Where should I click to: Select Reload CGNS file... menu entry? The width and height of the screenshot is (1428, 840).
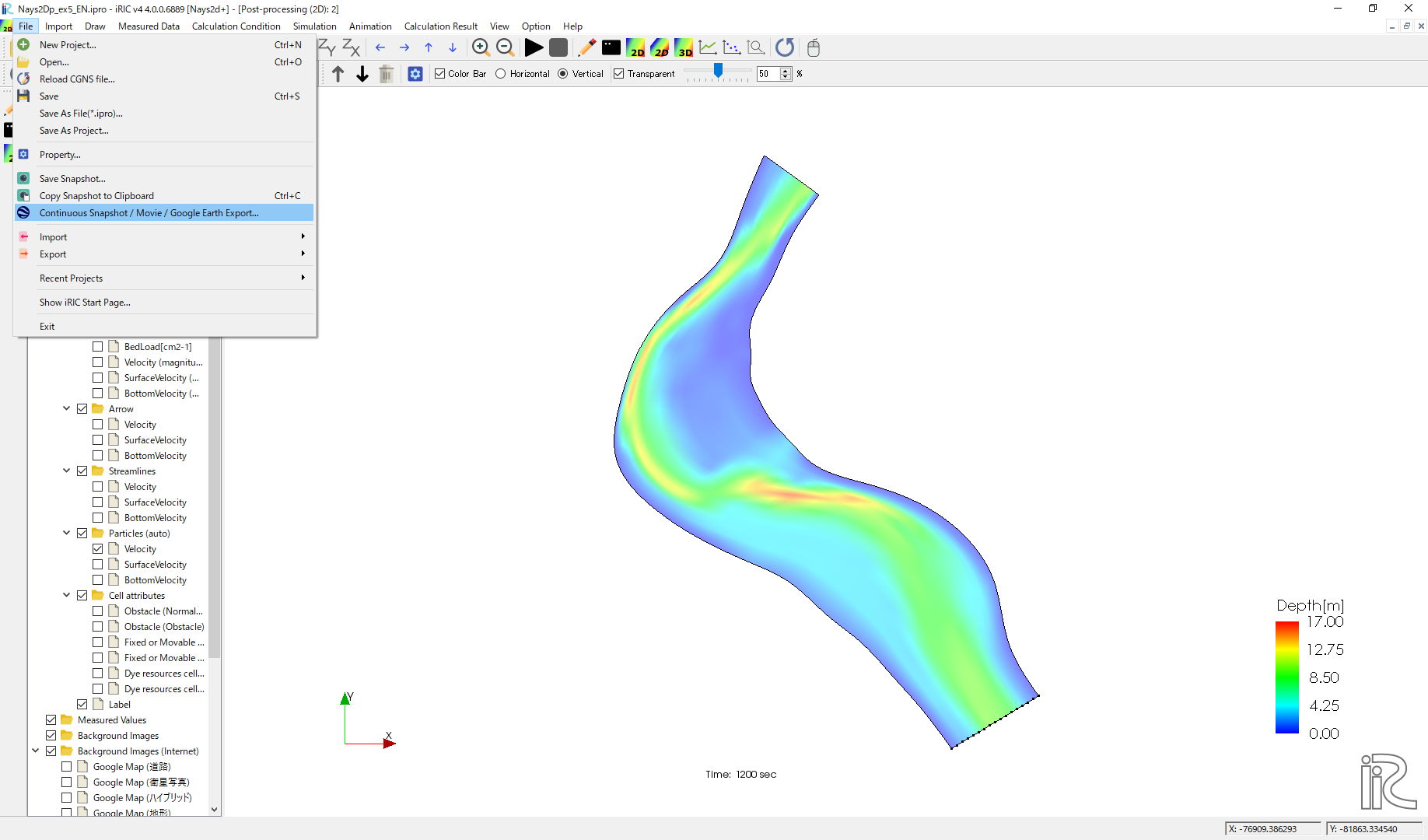(x=164, y=79)
